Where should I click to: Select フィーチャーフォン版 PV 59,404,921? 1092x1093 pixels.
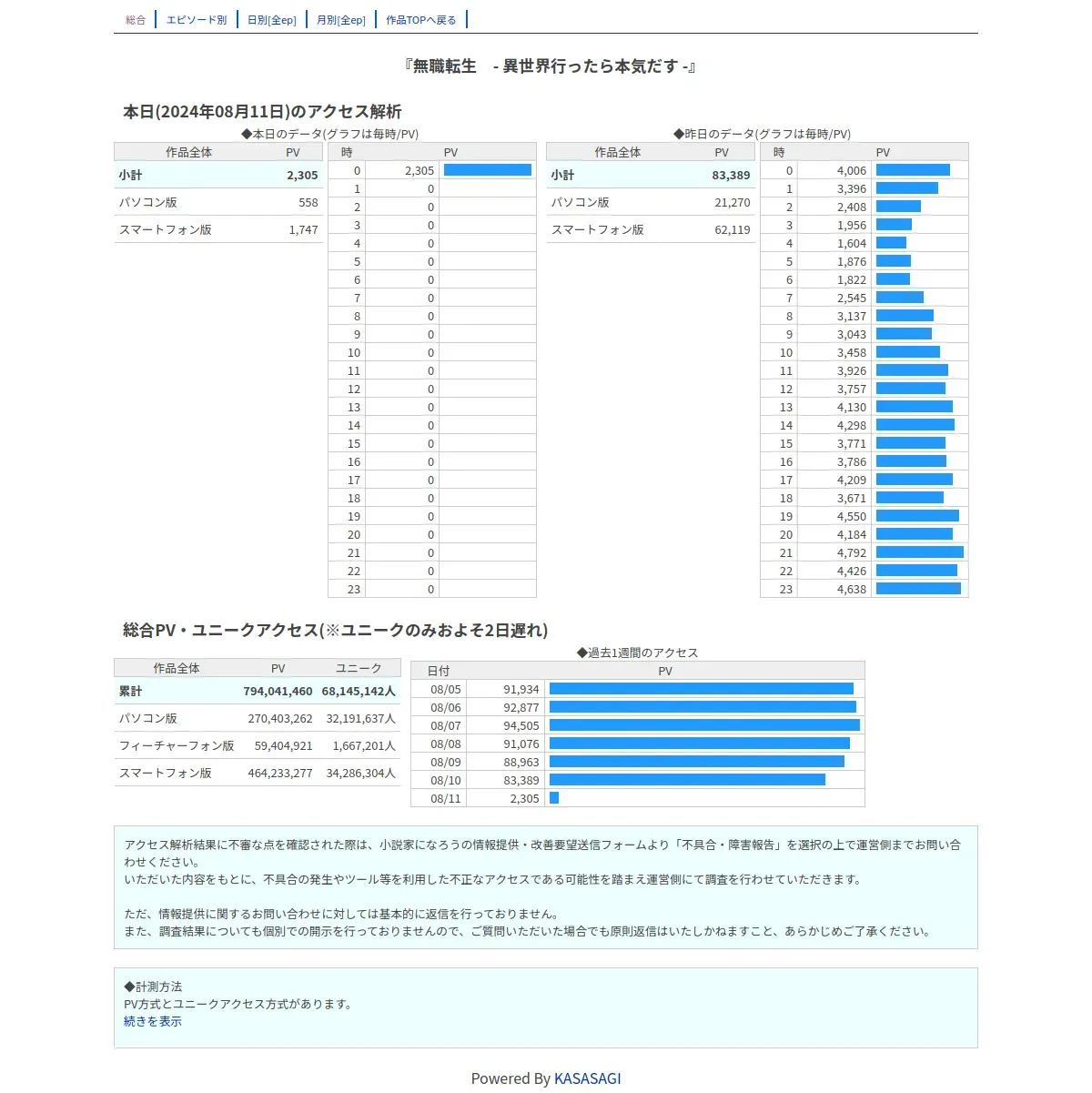[284, 746]
